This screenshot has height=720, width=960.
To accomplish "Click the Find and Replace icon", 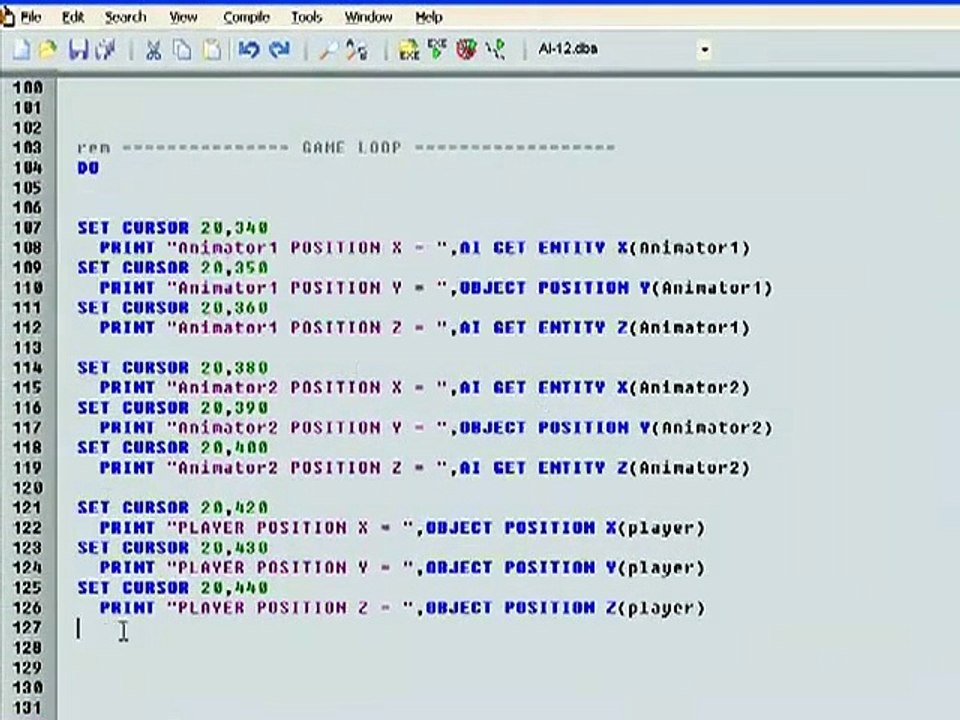I will pos(357,50).
